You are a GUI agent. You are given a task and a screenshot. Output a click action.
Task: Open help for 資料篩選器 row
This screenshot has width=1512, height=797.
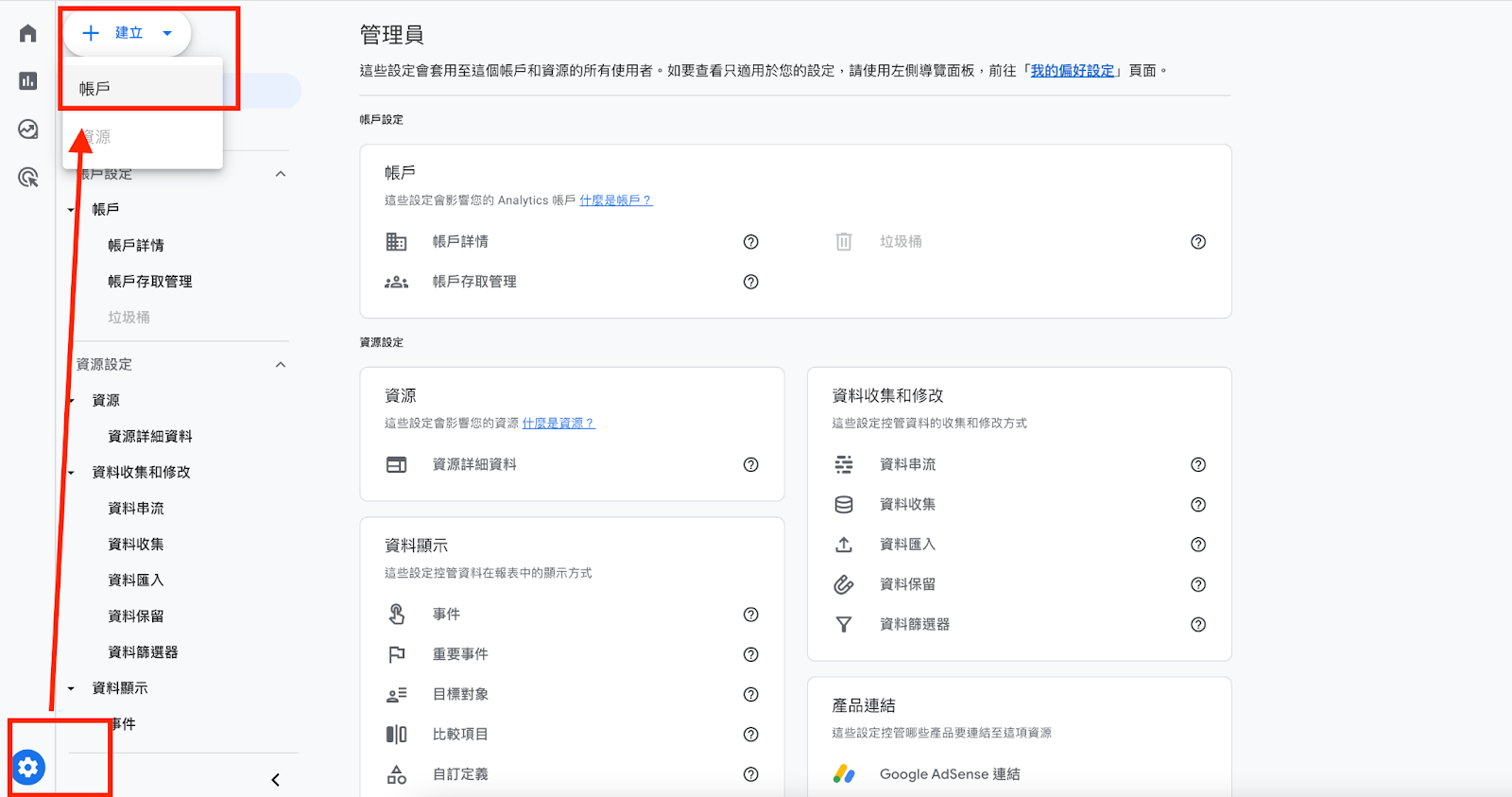tap(1198, 625)
